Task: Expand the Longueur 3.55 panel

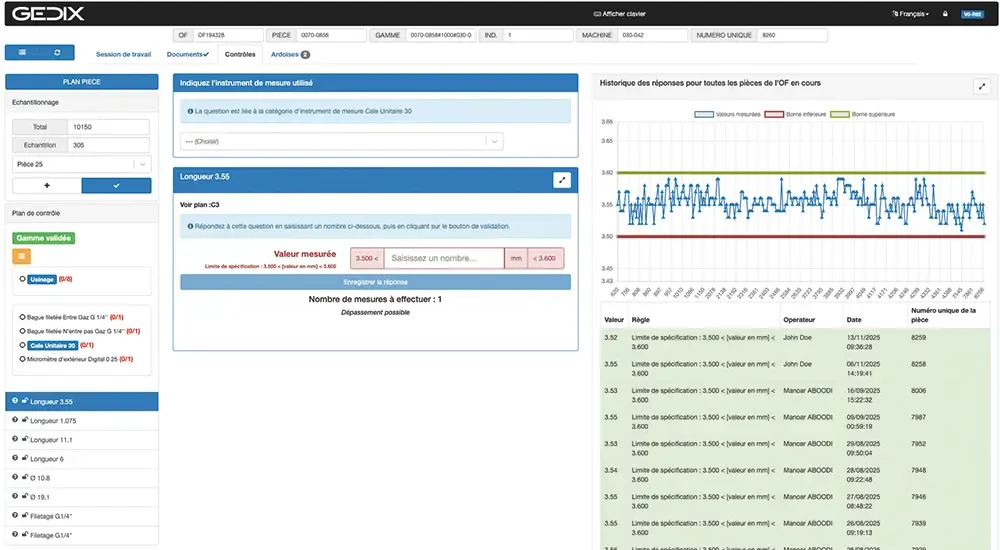Action: pos(561,180)
